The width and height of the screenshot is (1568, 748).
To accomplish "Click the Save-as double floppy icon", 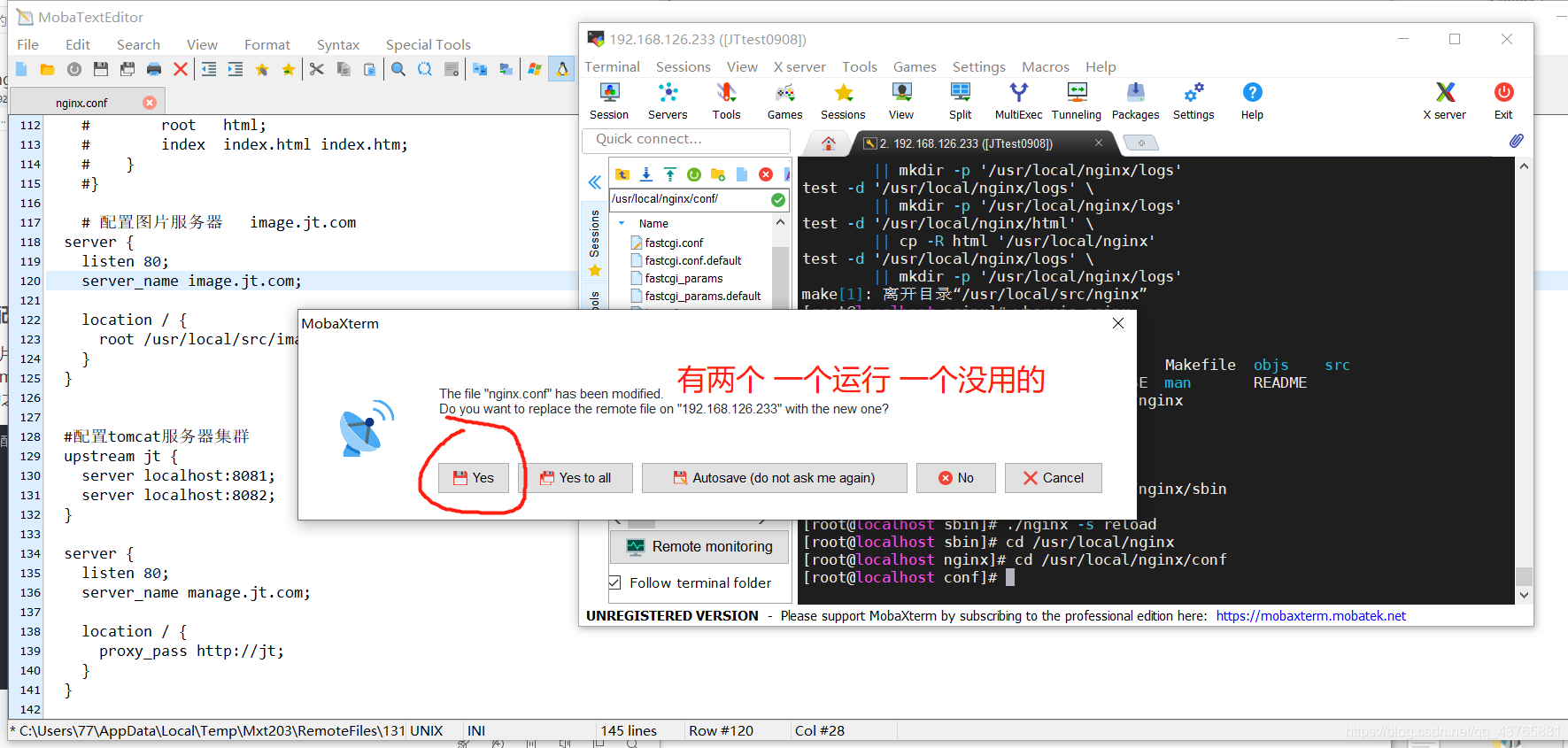I will pyautogui.click(x=127, y=69).
